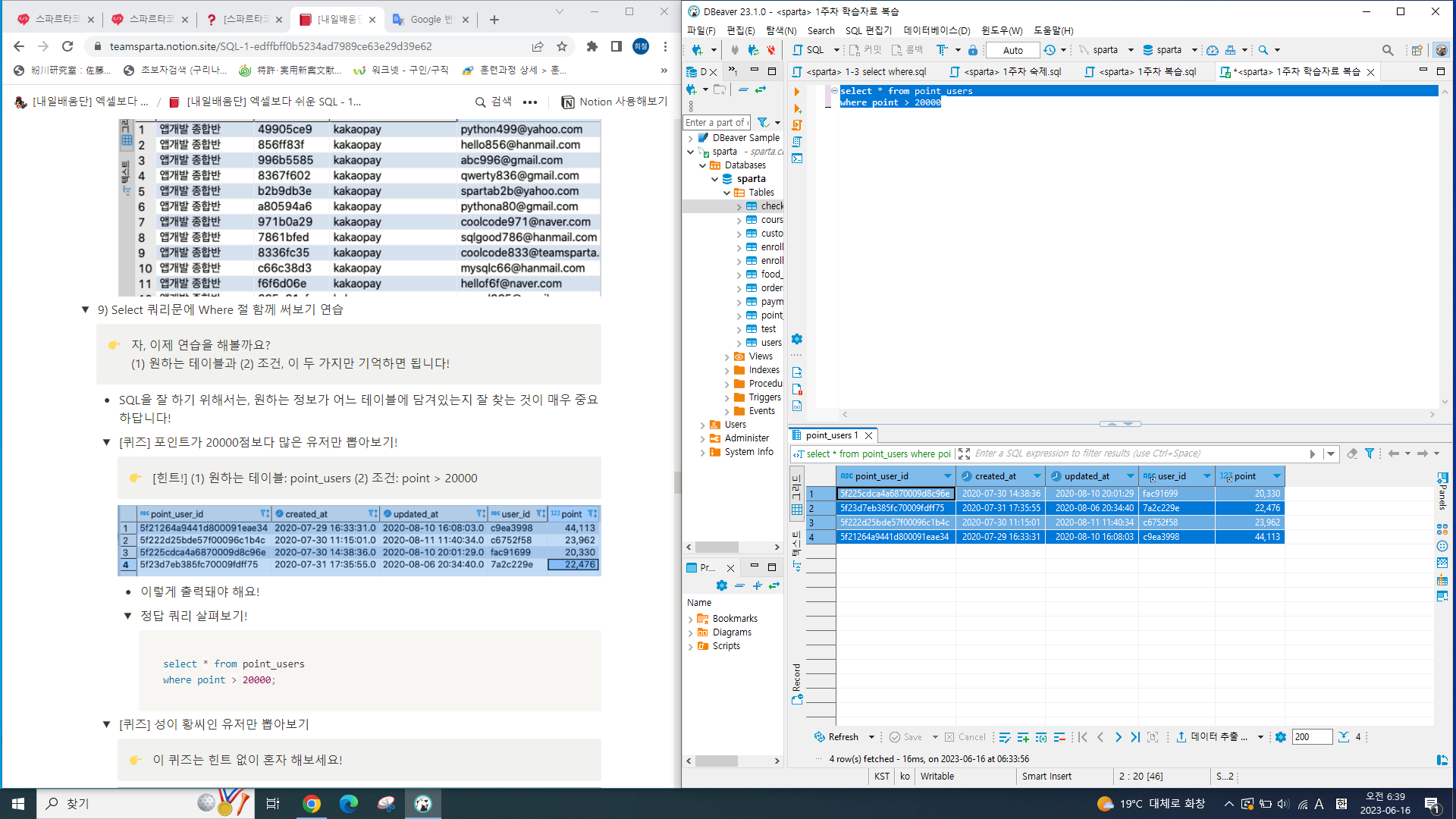The width and height of the screenshot is (1456, 819).
Task: Click the results settings gear icon
Action: pos(1281,737)
